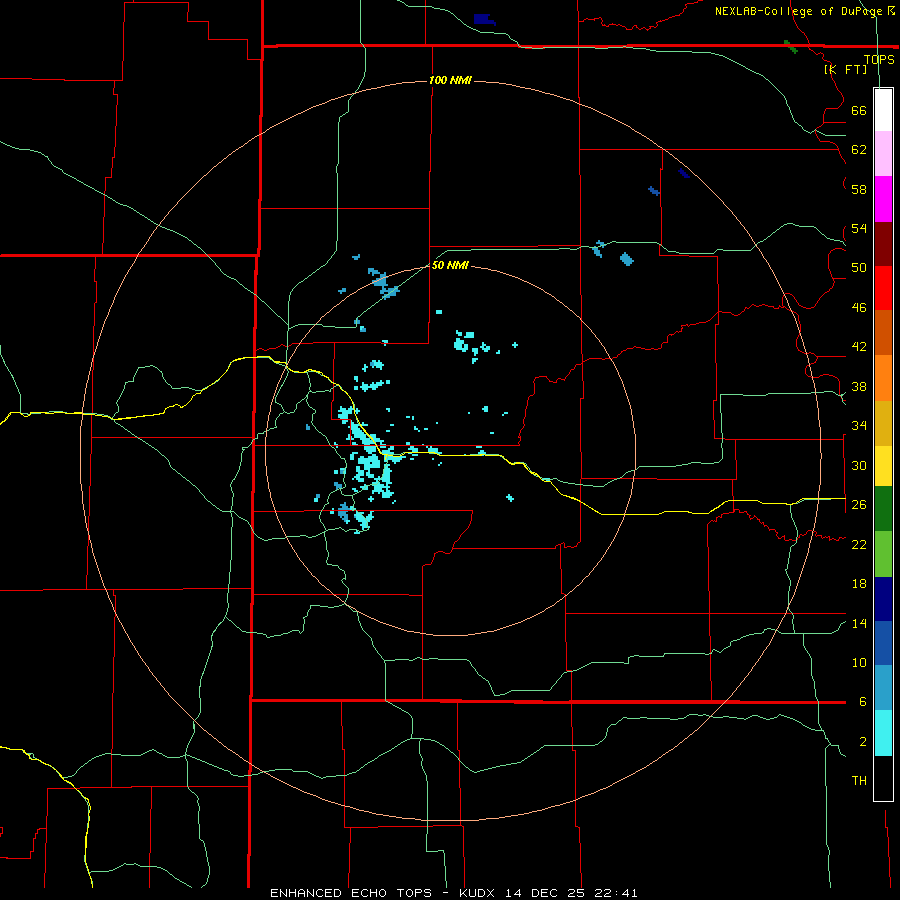Image resolution: width=900 pixels, height=900 pixels.
Task: Click the 22:41 timestamp
Action: tap(614, 893)
